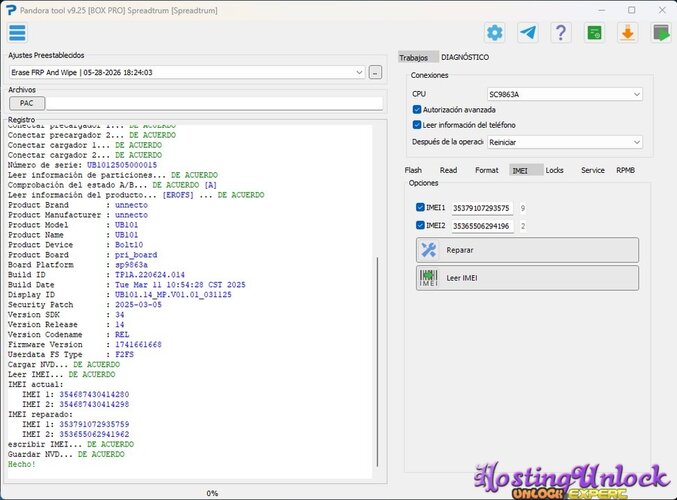Click the Pandora app logo in the title bar

tap(11, 10)
